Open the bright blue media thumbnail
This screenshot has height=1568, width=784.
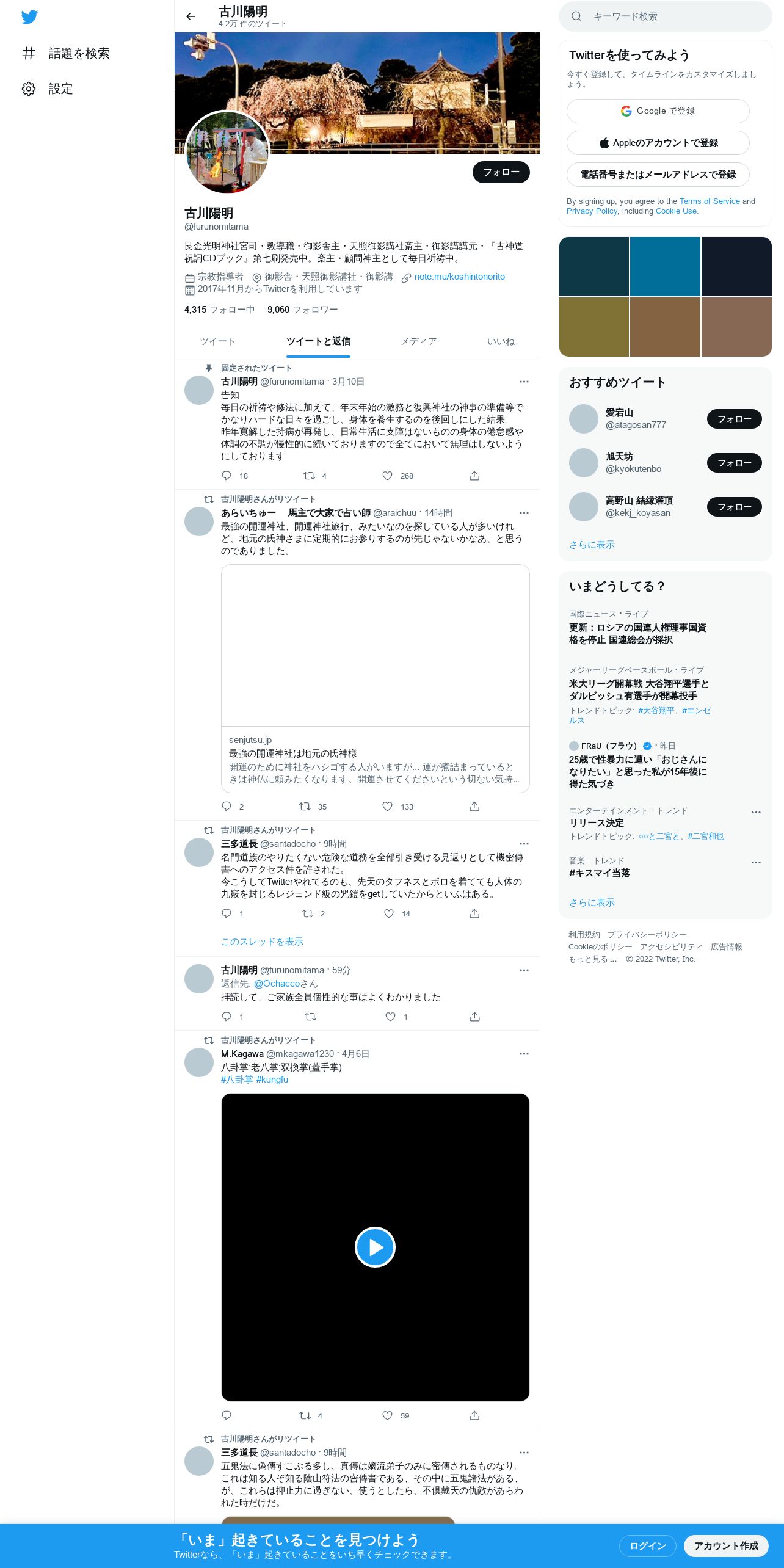(x=665, y=266)
